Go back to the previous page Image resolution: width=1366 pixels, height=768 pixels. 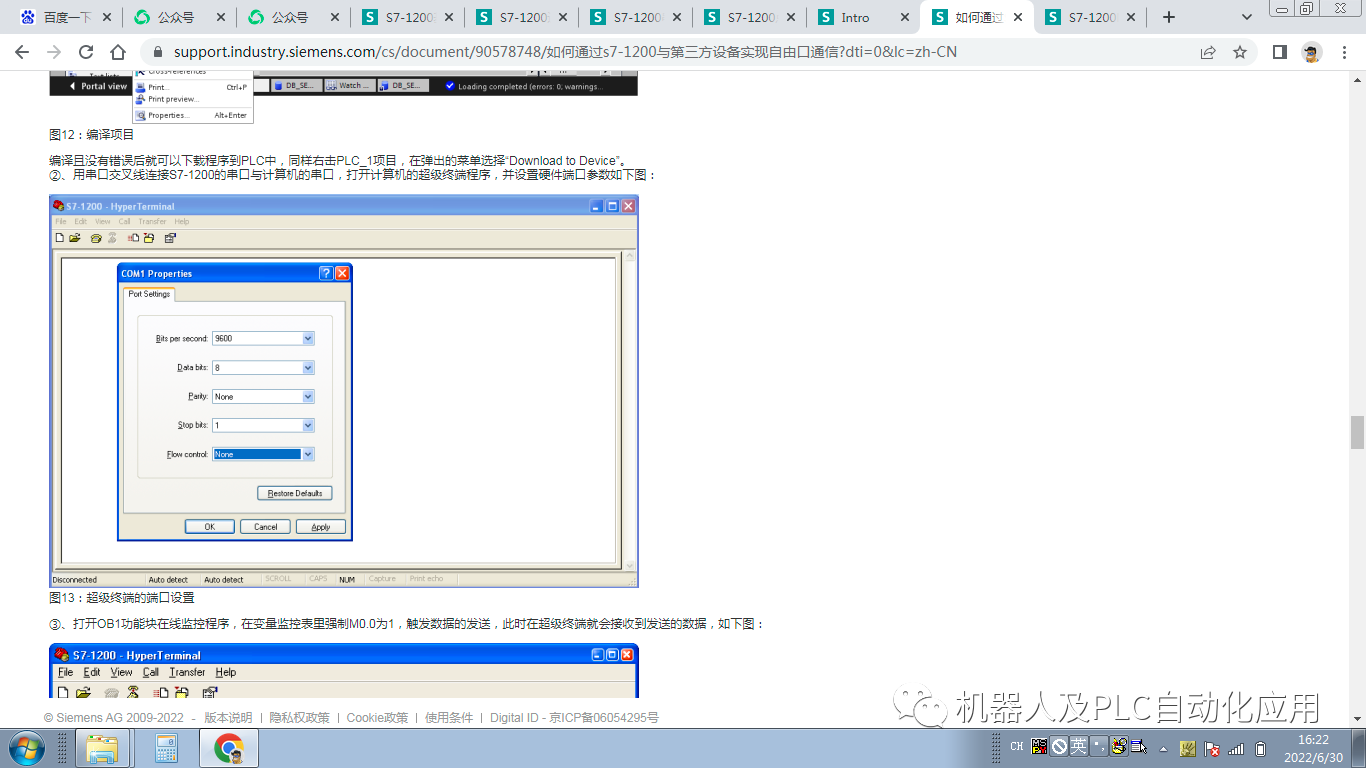[22, 52]
